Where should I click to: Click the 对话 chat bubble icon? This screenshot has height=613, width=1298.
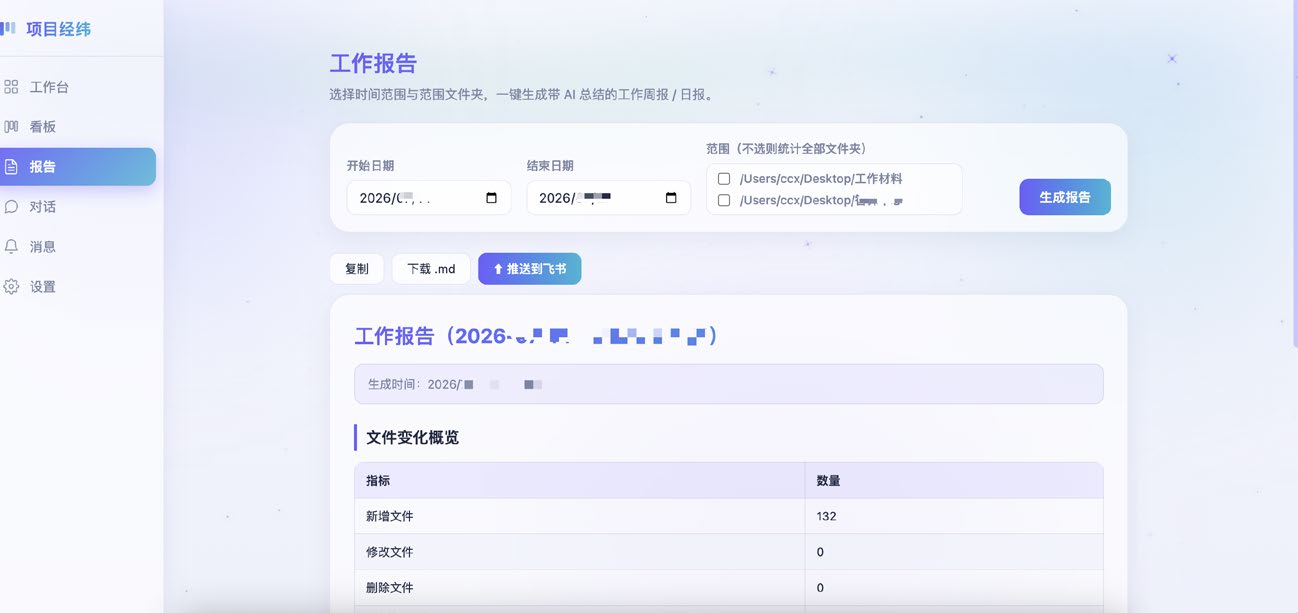[x=11, y=207]
